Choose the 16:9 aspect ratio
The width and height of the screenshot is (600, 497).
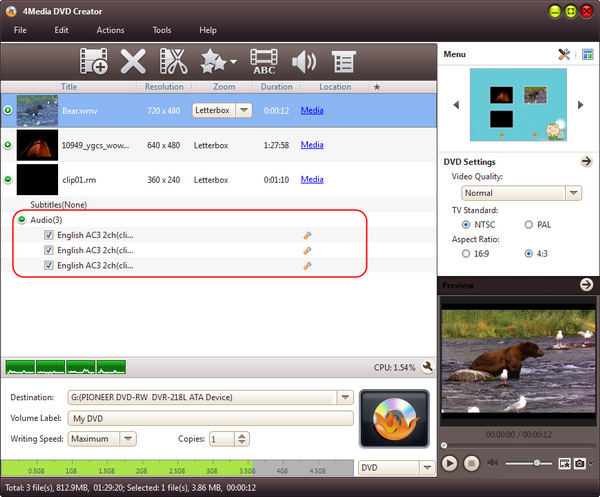point(466,254)
